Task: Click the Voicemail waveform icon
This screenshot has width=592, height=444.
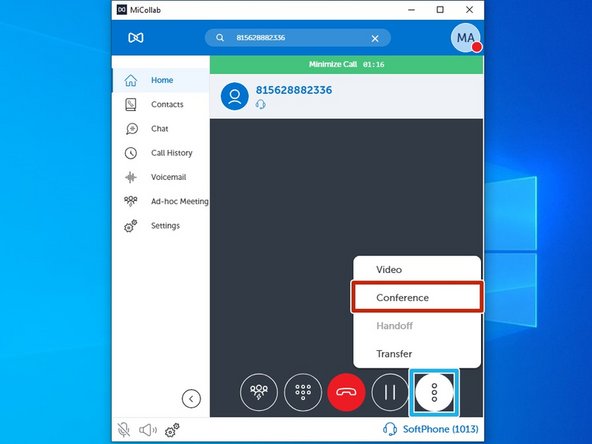Action: coord(131,177)
